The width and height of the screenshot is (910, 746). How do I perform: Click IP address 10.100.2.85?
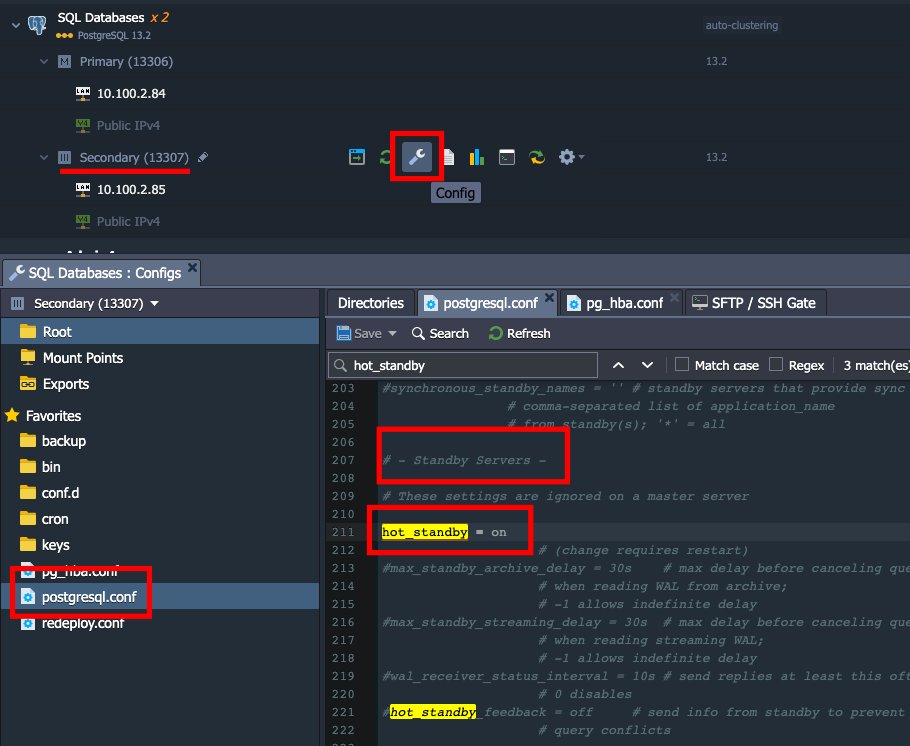[x=131, y=189]
